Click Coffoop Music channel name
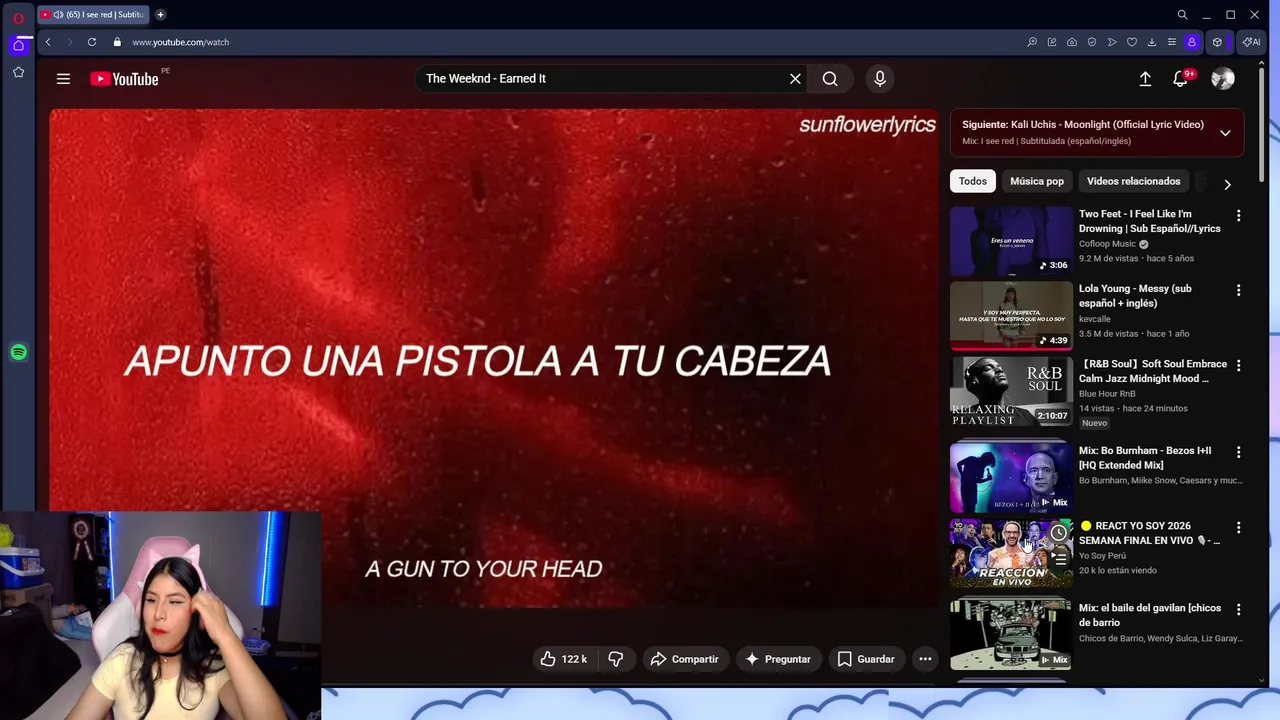Viewport: 1280px width, 720px height. pos(1107,244)
